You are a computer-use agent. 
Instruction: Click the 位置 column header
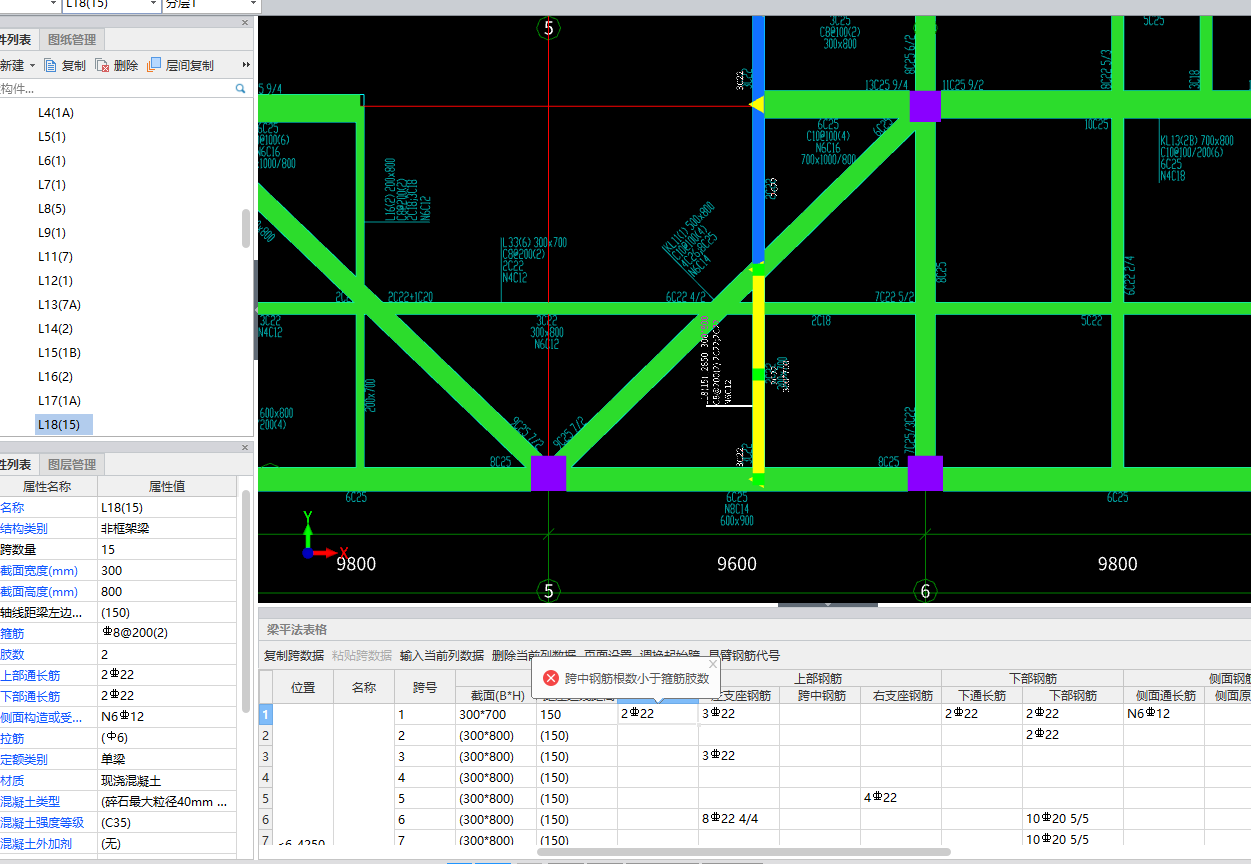[303, 687]
